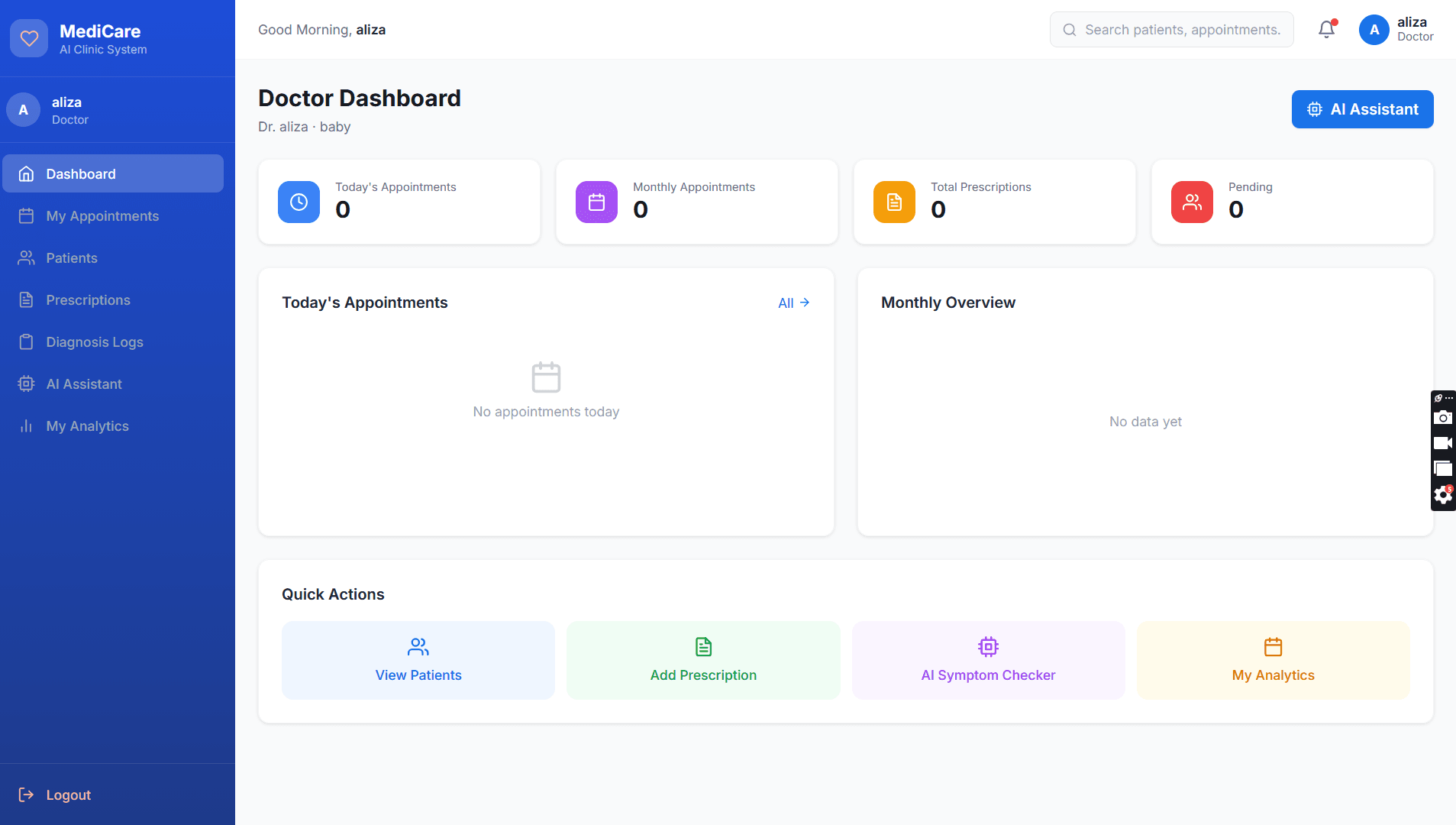Open the Dashboard sidebar item

tap(113, 173)
